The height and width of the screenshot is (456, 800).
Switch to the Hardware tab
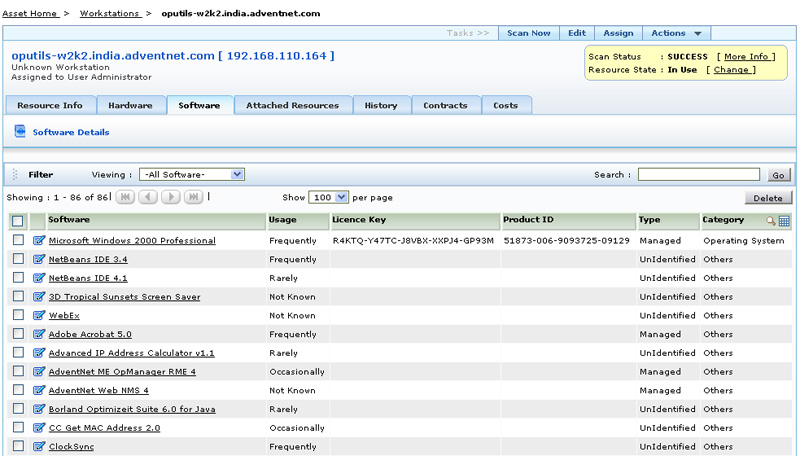point(131,105)
